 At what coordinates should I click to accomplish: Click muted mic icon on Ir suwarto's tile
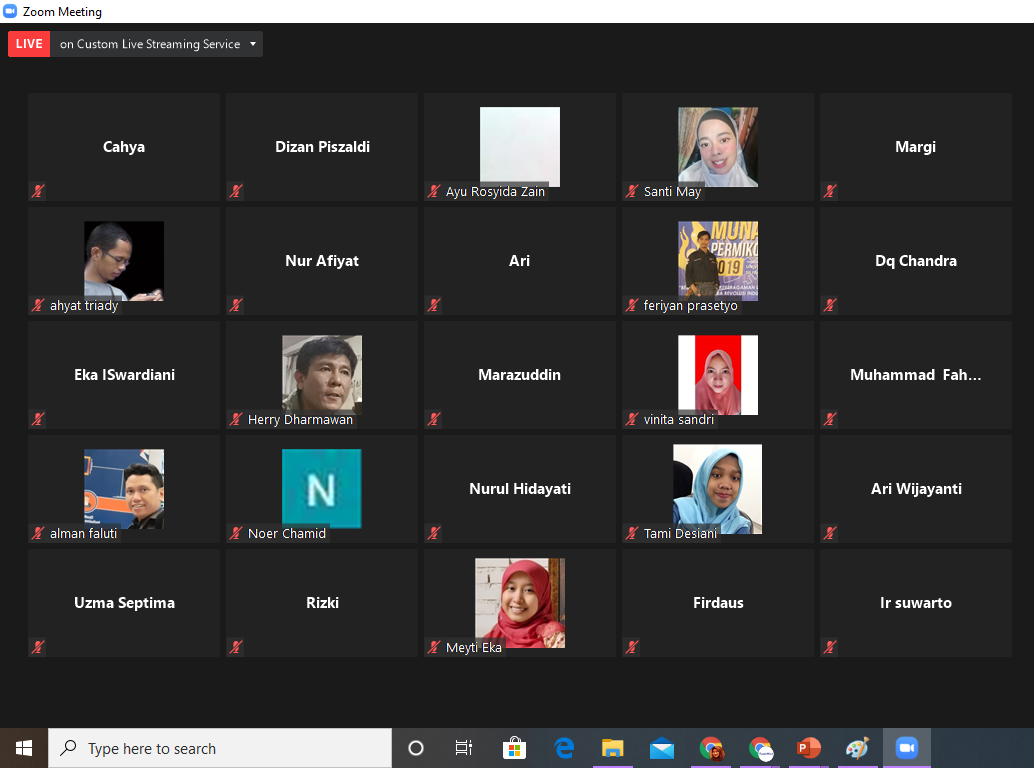[830, 647]
